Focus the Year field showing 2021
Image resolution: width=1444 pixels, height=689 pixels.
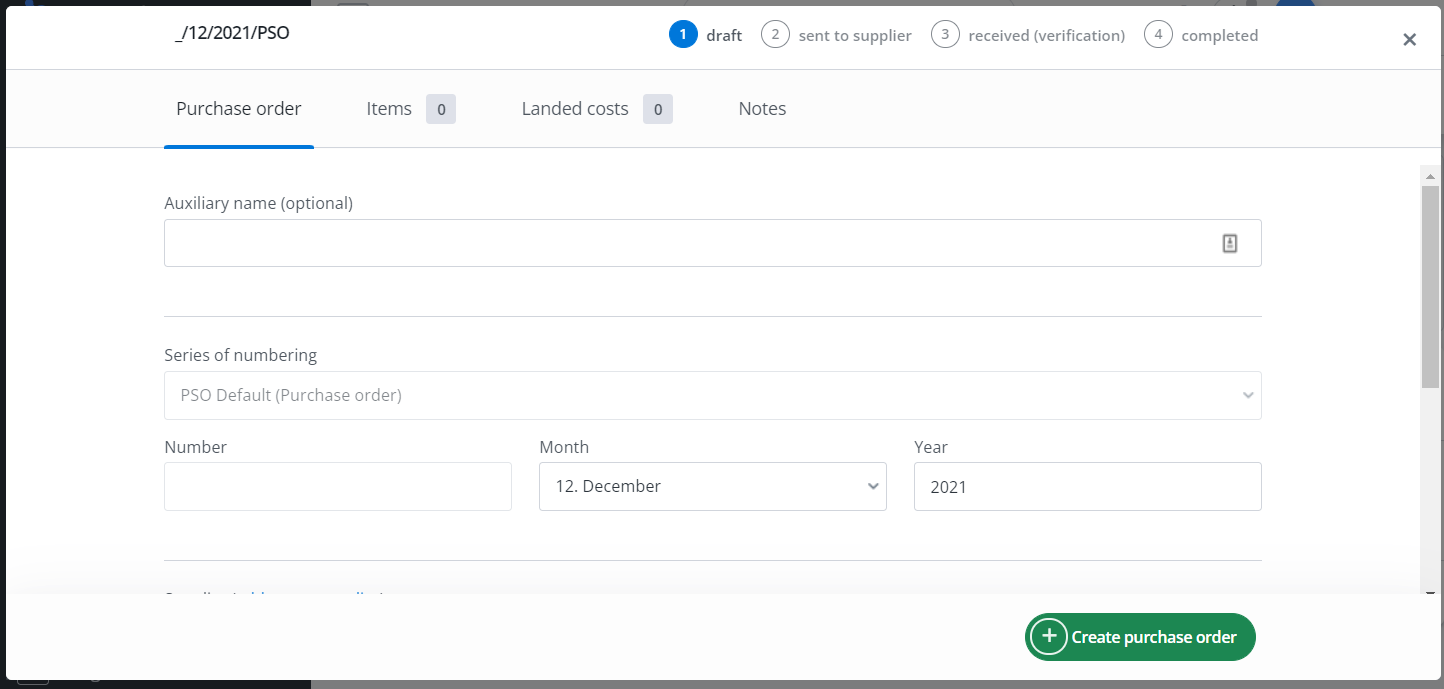tap(1088, 486)
